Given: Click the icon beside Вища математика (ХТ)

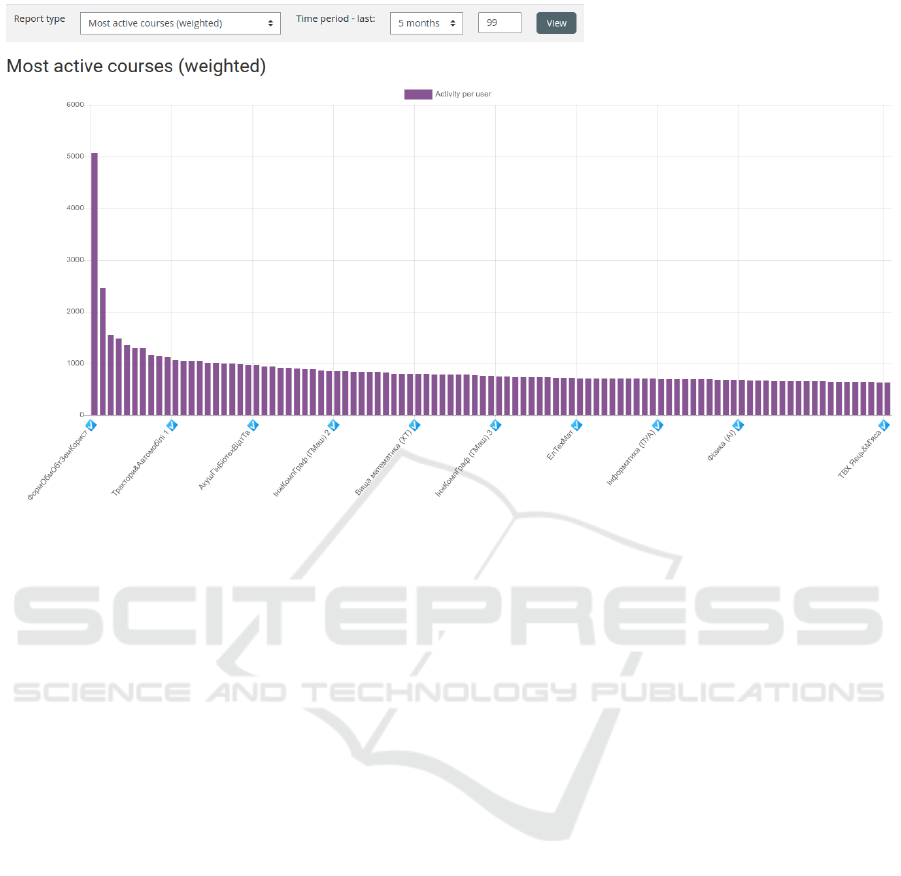Looking at the screenshot, I should coord(415,425).
